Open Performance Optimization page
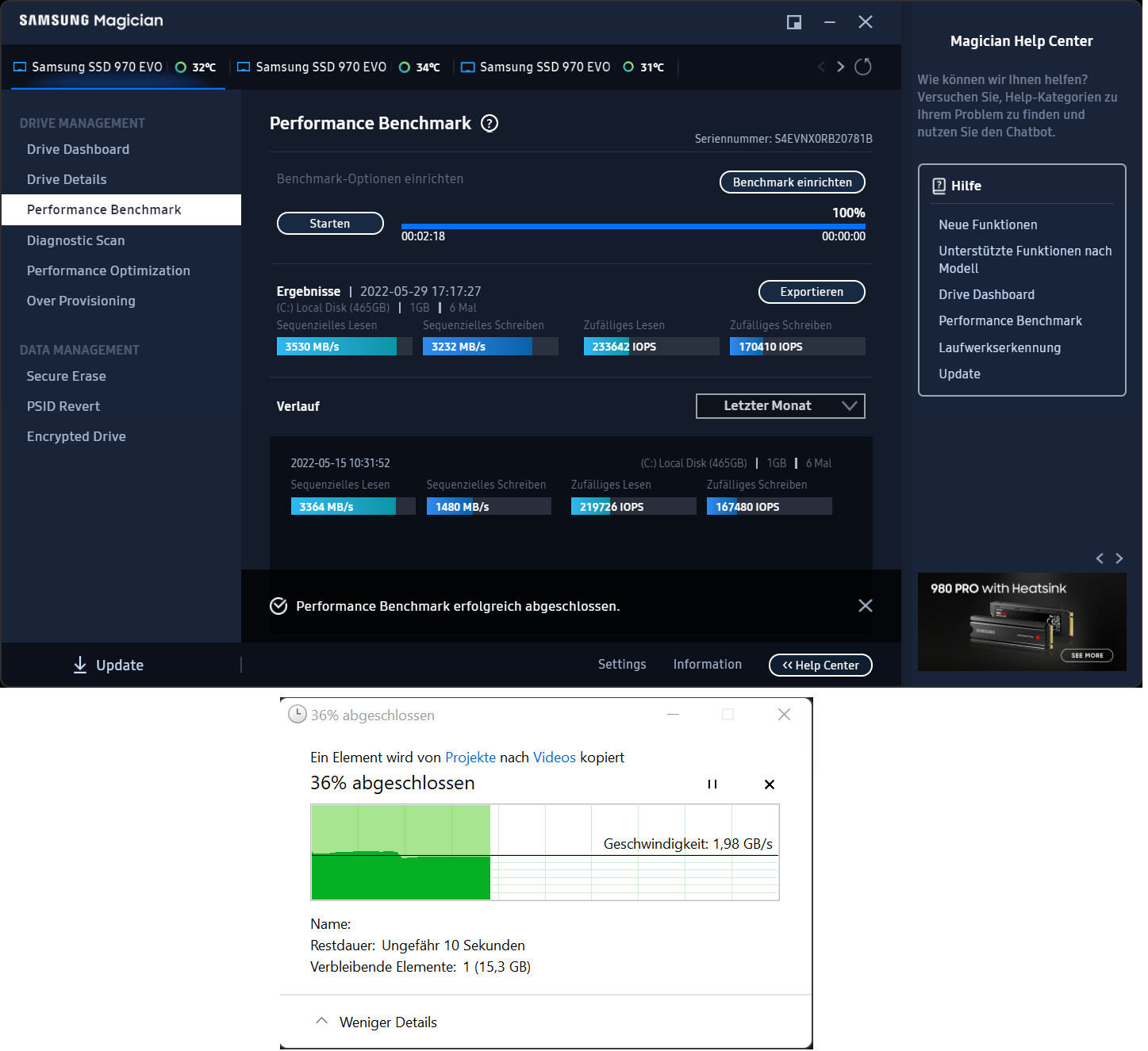This screenshot has height=1051, width=1148. click(x=109, y=270)
